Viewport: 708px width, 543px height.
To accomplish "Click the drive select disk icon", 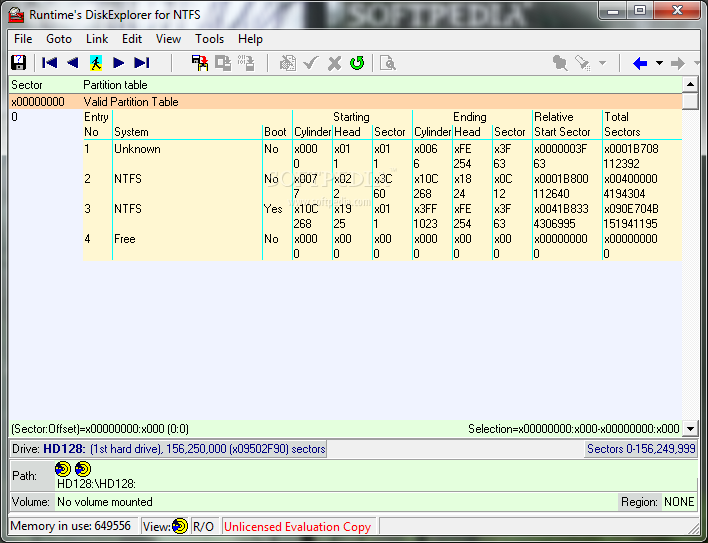I will [x=19, y=63].
